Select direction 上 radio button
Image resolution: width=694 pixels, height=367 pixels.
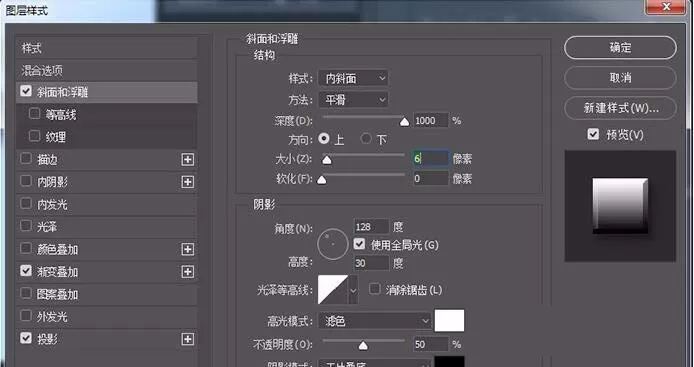click(324, 139)
